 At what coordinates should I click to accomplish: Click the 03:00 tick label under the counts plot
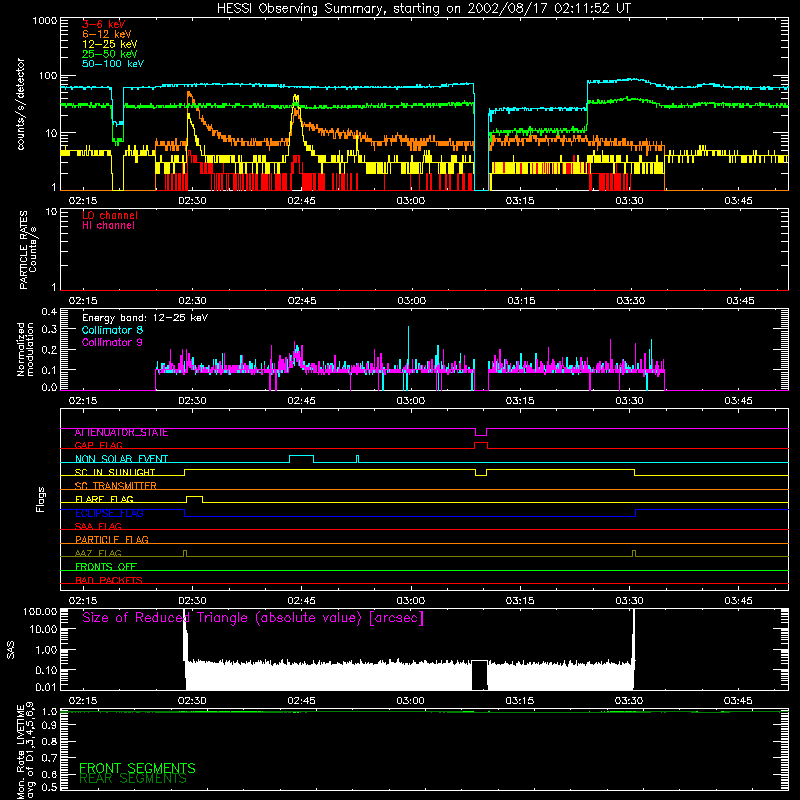click(x=410, y=201)
